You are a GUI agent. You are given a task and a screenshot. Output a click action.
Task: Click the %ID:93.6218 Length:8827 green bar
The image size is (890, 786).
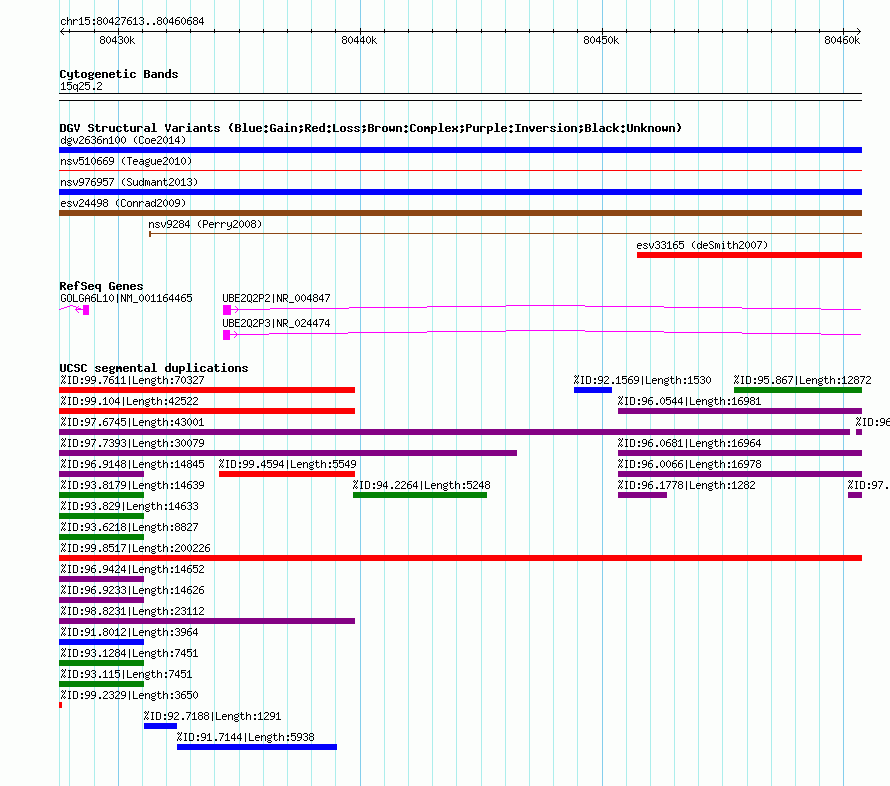102,537
